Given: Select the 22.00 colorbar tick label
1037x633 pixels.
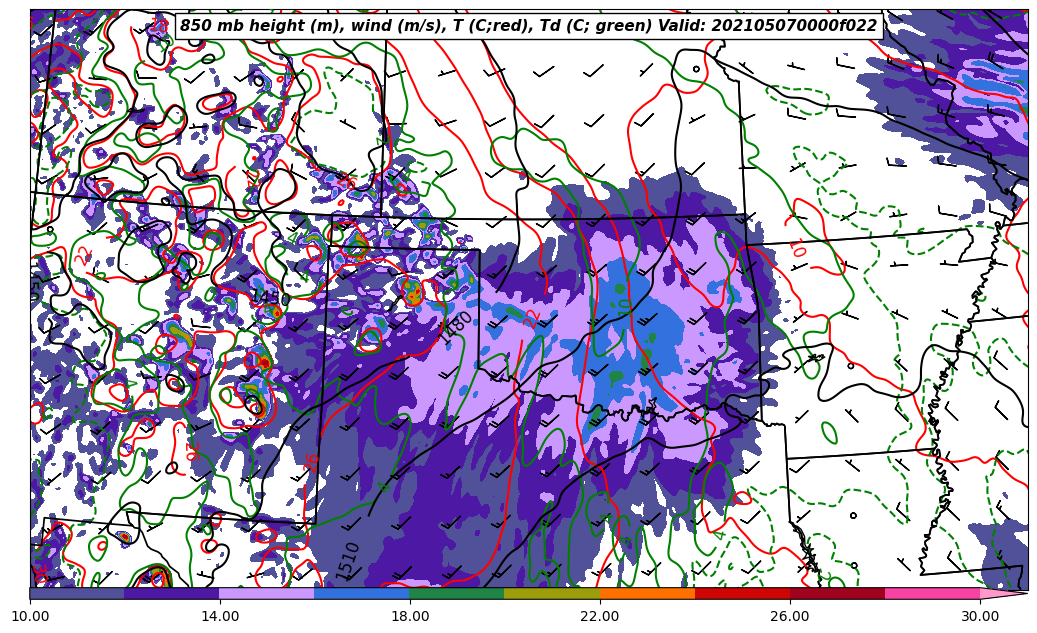Looking at the screenshot, I should 600,616.
